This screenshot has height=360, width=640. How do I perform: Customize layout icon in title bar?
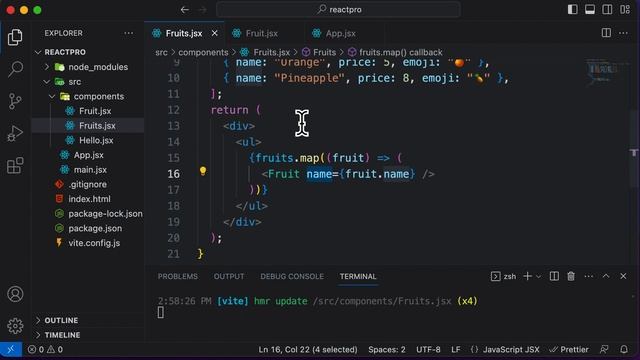[625, 9]
